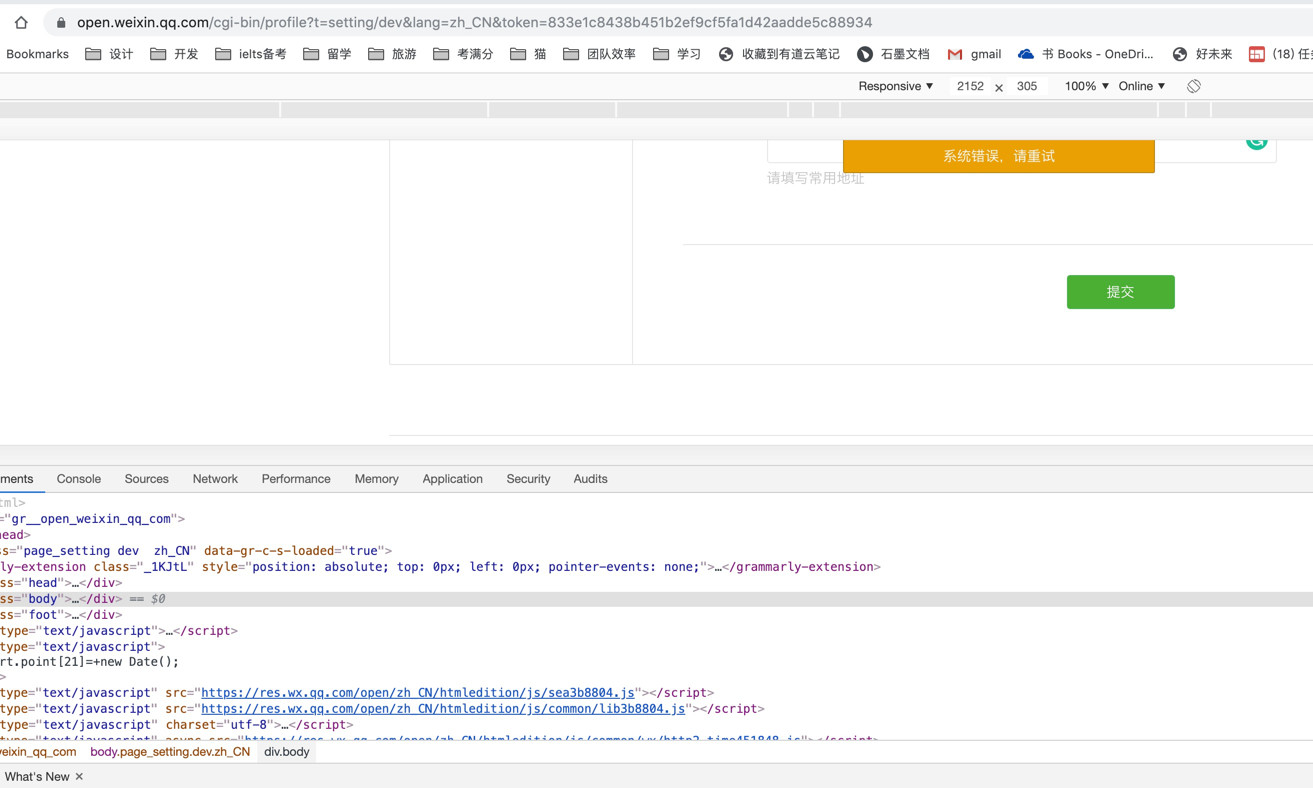Click the browser Home icon
Image resolution: width=1313 pixels, height=788 pixels.
coord(21,22)
